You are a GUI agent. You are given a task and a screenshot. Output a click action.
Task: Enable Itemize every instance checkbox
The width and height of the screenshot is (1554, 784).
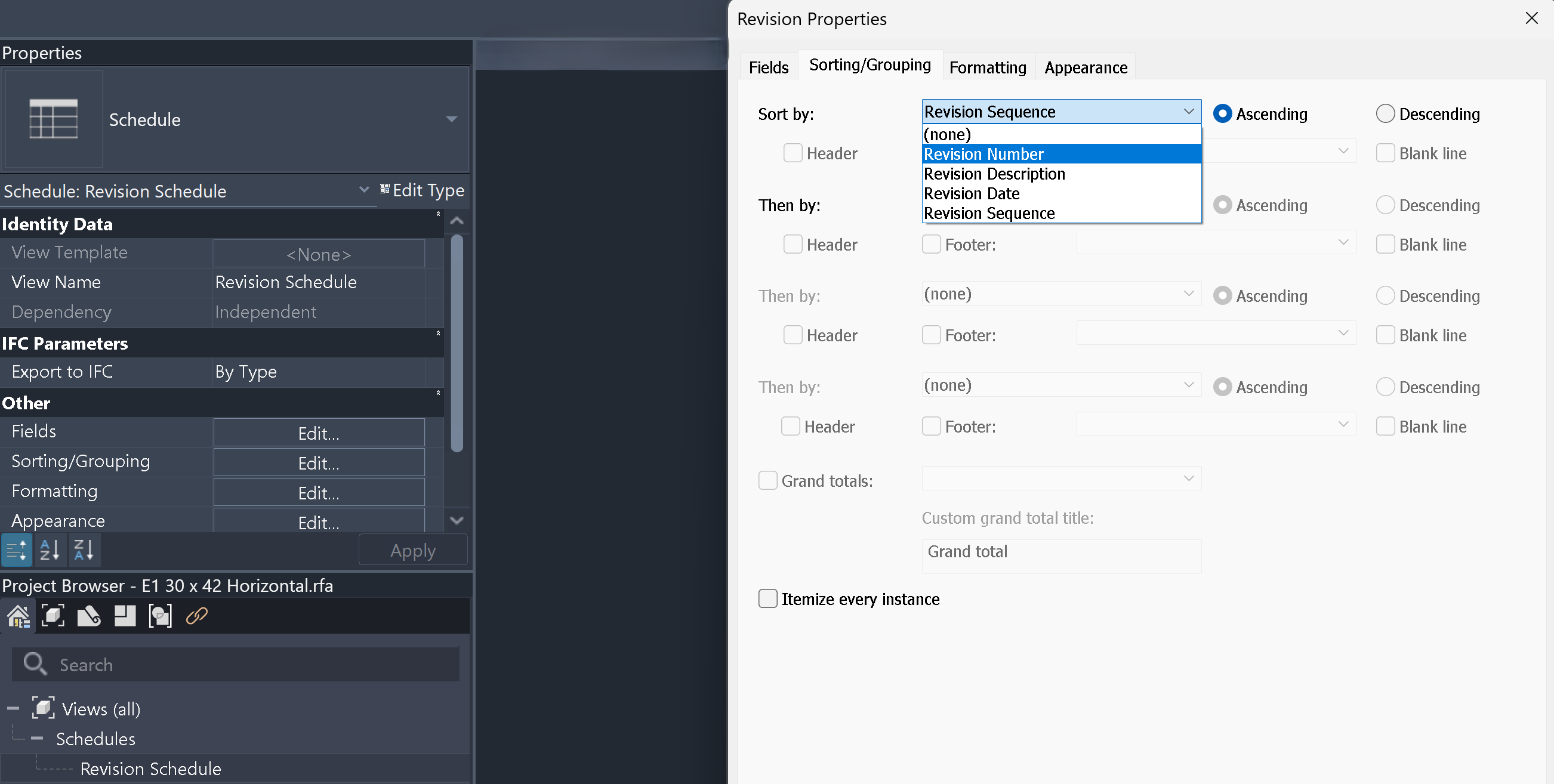tap(767, 598)
